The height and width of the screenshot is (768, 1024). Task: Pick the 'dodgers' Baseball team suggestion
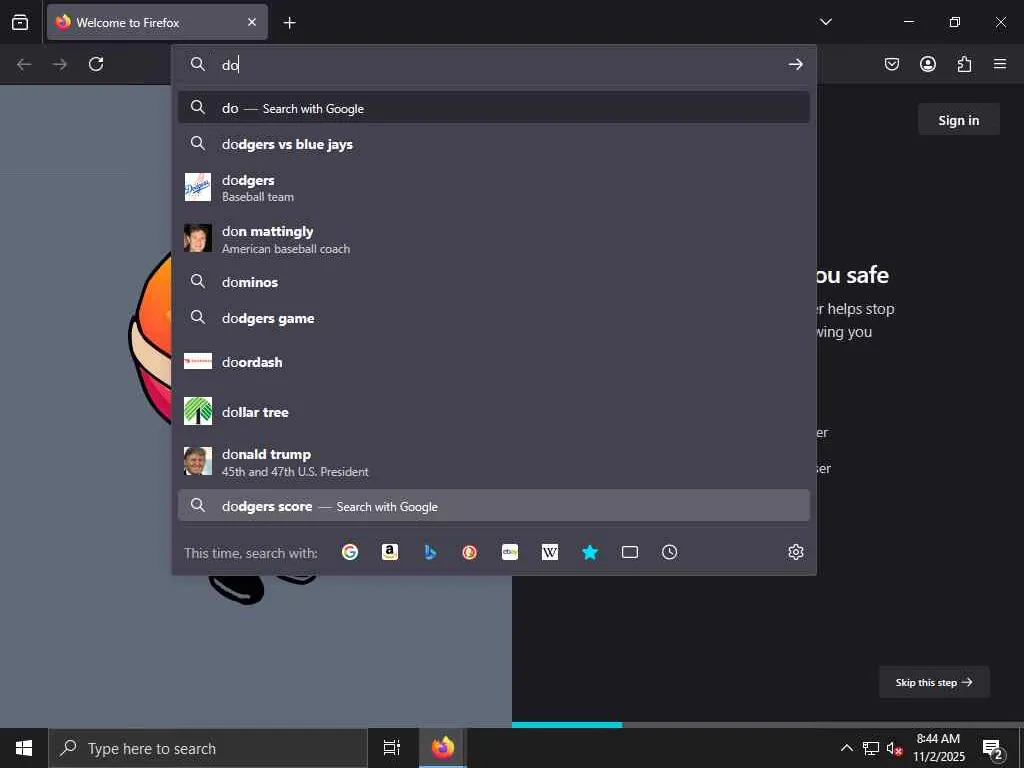point(494,187)
